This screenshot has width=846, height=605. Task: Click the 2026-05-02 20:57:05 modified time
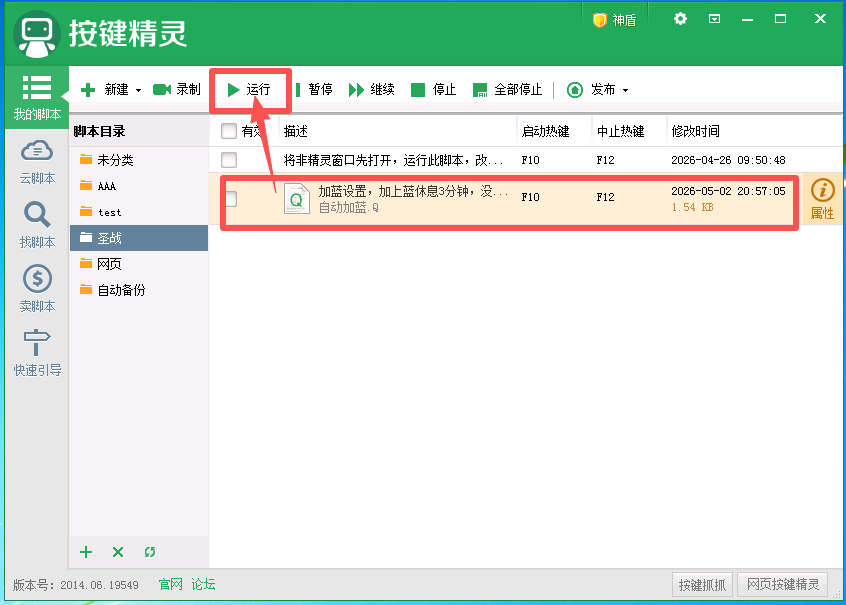pos(728,191)
